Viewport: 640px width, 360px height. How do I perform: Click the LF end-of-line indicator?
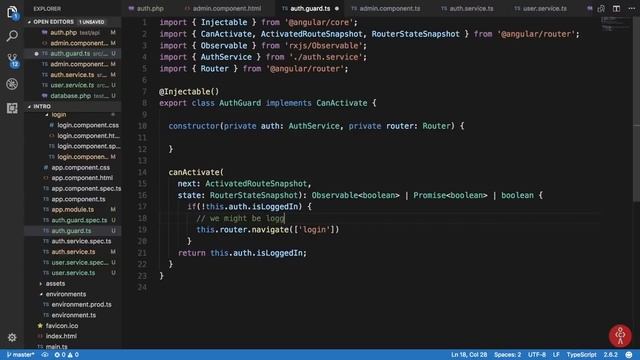pyautogui.click(x=556, y=355)
